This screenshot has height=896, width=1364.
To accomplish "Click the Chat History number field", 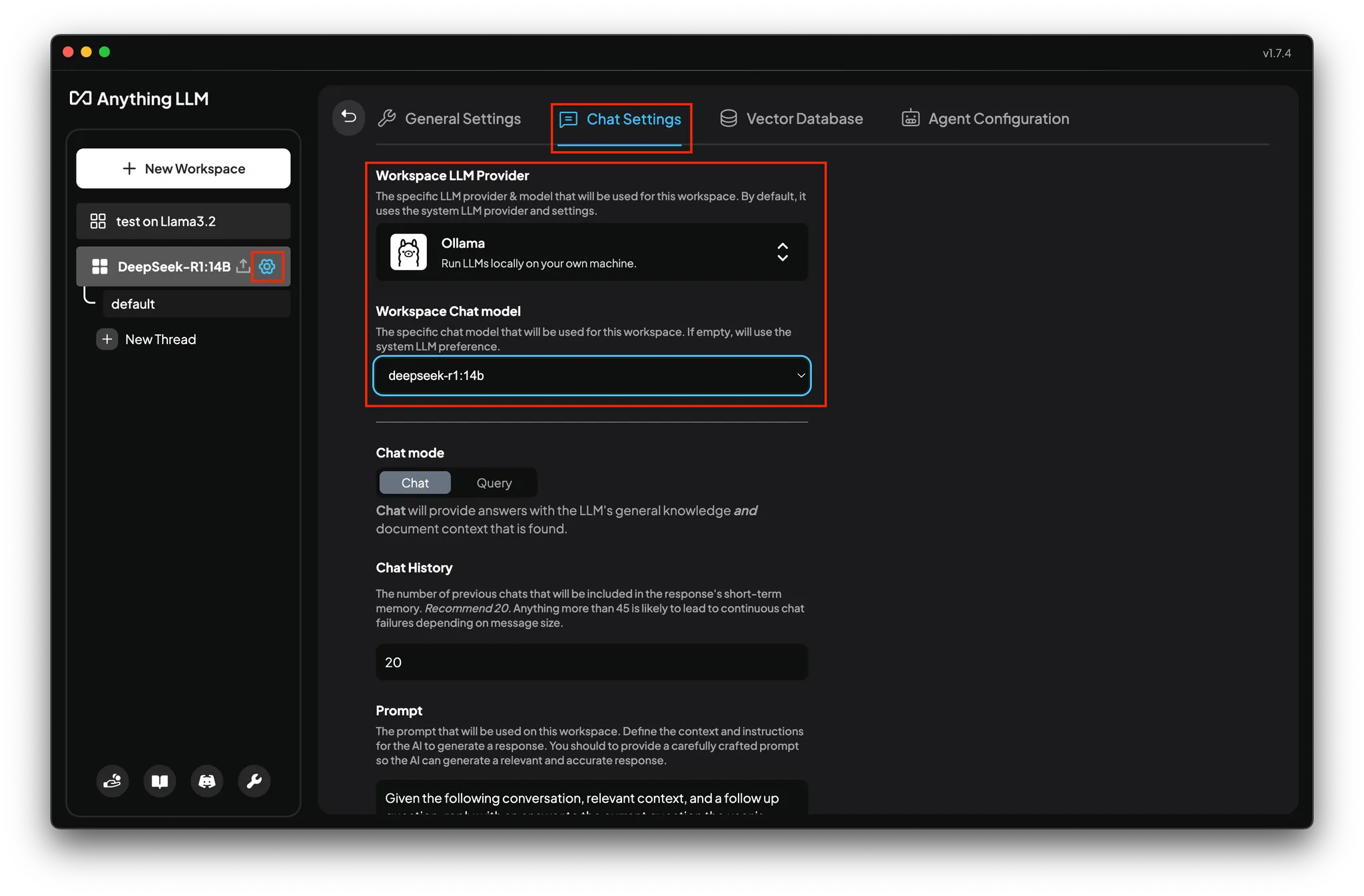I will click(591, 662).
